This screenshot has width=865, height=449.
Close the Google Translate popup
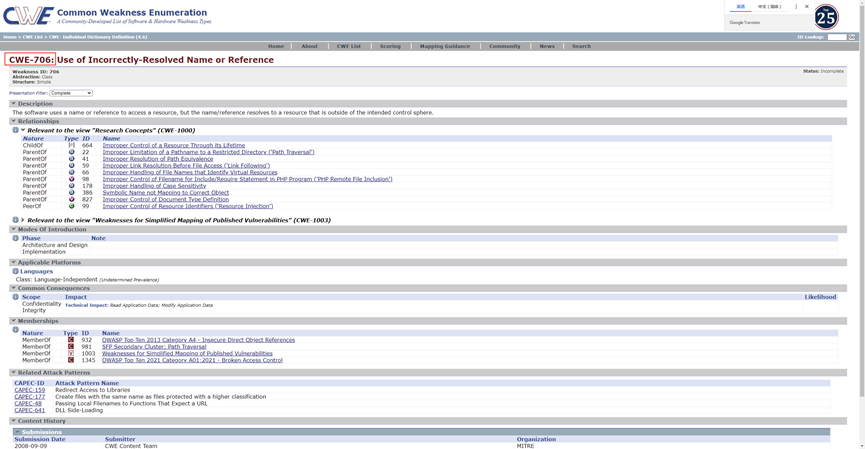(807, 6)
